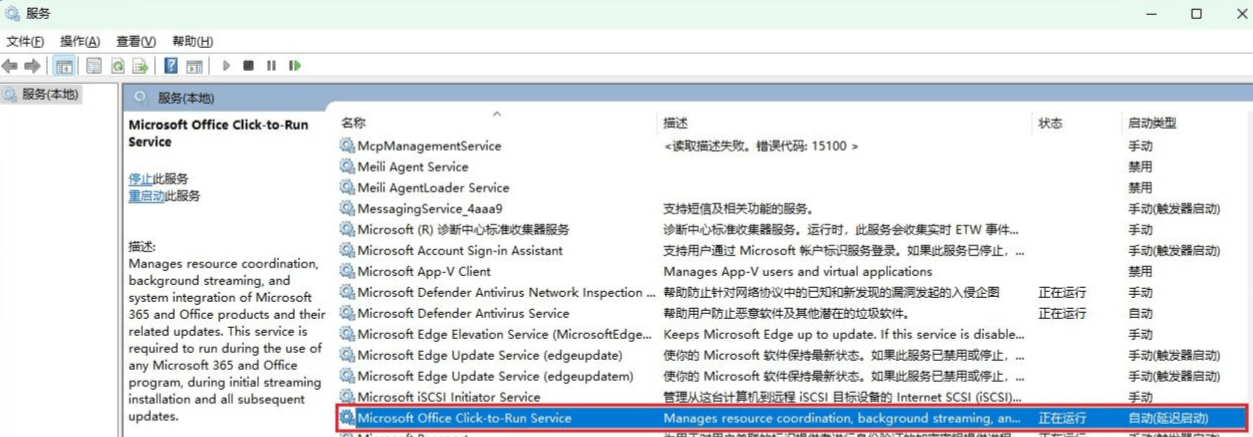Sort by the 描述 column header

[x=676, y=123]
